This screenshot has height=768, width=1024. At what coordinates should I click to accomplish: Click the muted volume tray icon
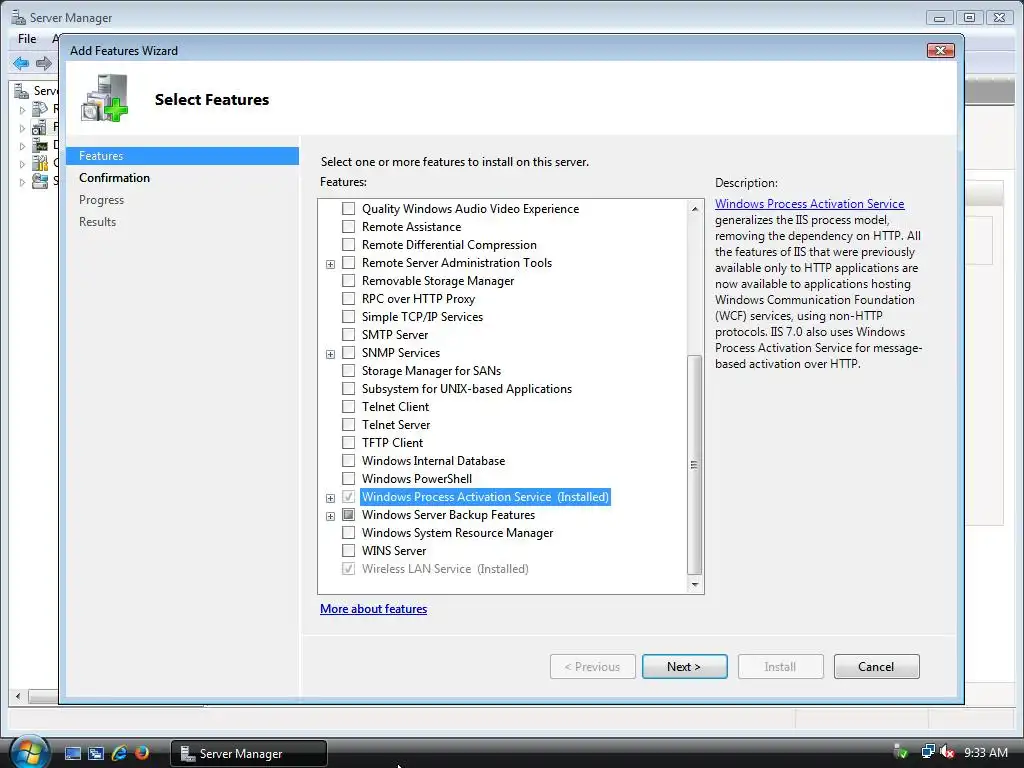click(947, 752)
